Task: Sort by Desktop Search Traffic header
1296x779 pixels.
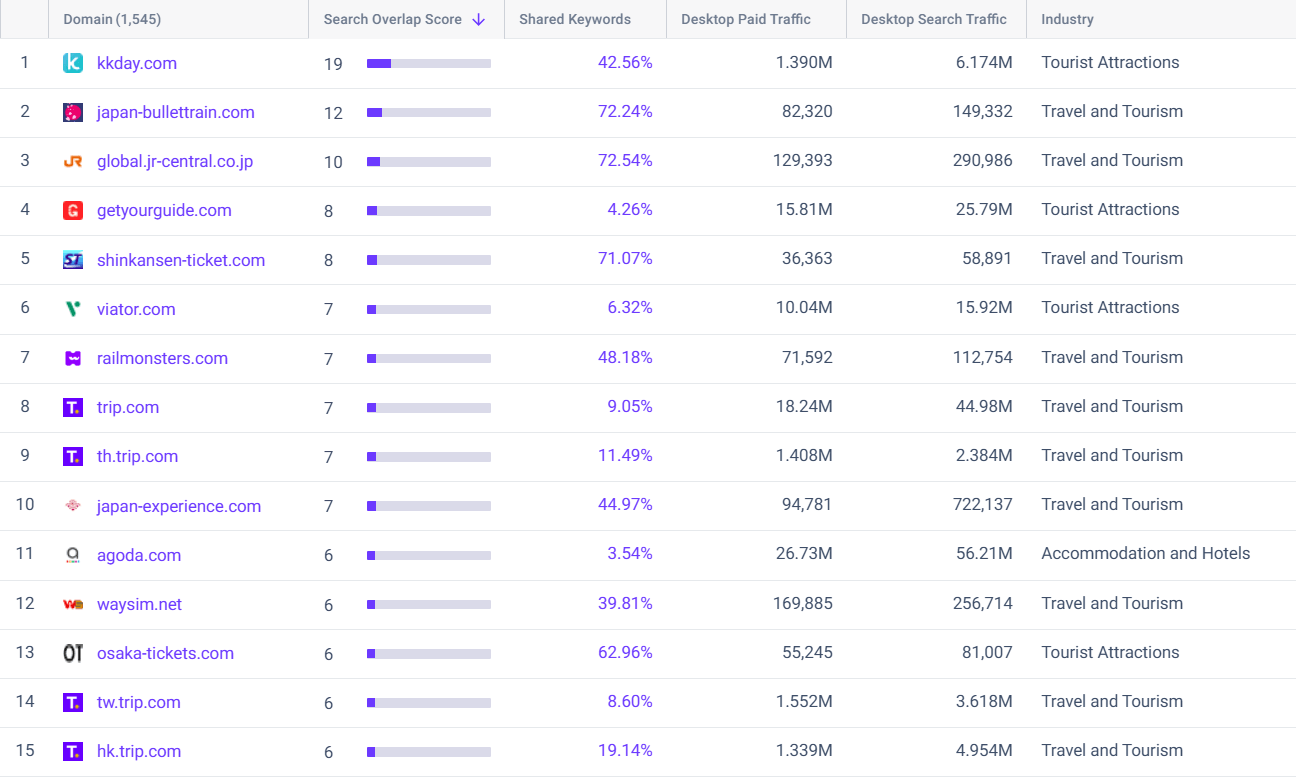Action: tap(934, 19)
